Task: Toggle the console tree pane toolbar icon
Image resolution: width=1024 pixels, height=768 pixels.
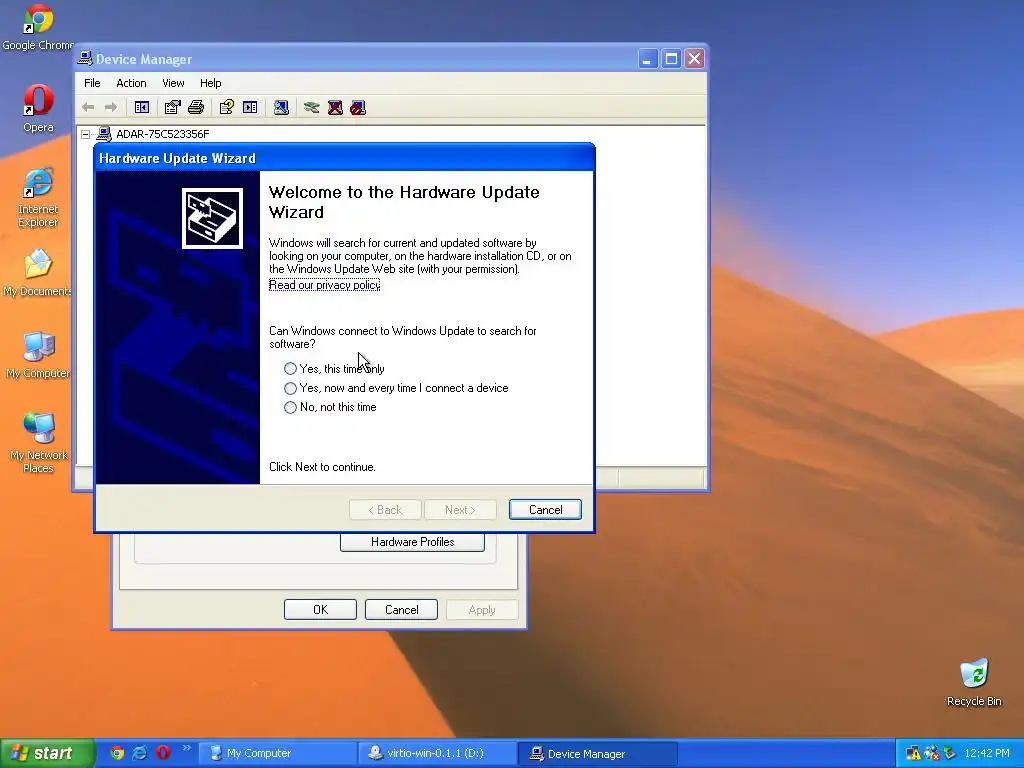Action: pos(142,107)
